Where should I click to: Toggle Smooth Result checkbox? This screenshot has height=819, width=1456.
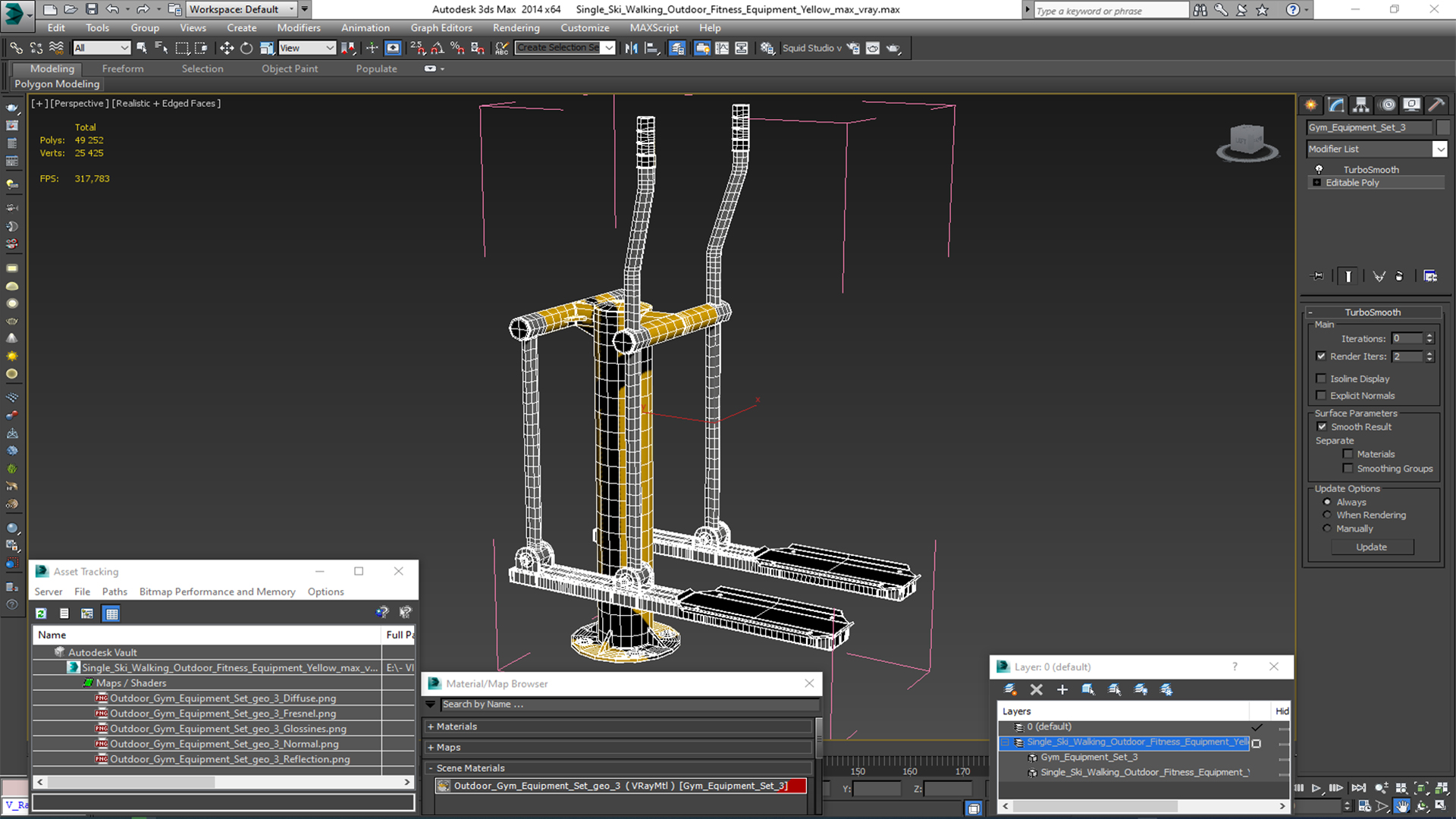pyautogui.click(x=1322, y=426)
